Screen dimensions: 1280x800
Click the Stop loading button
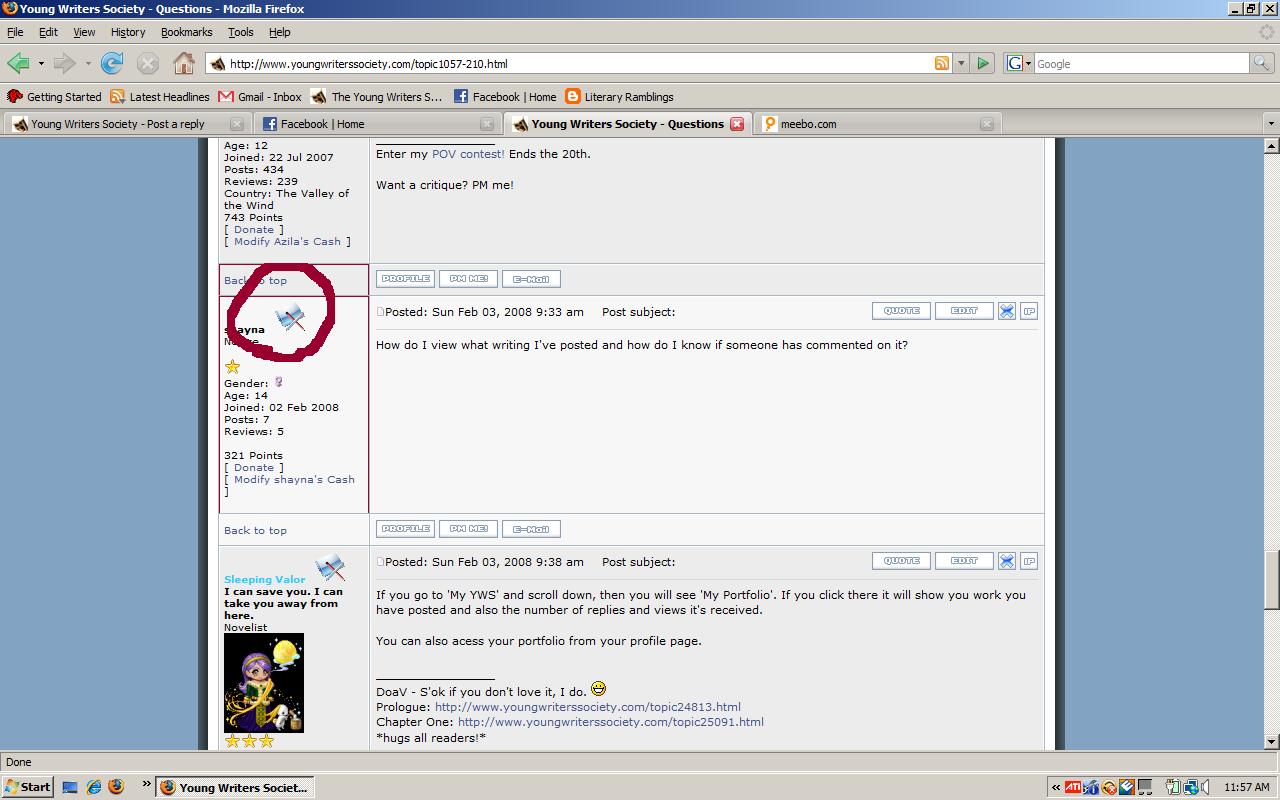pos(148,63)
